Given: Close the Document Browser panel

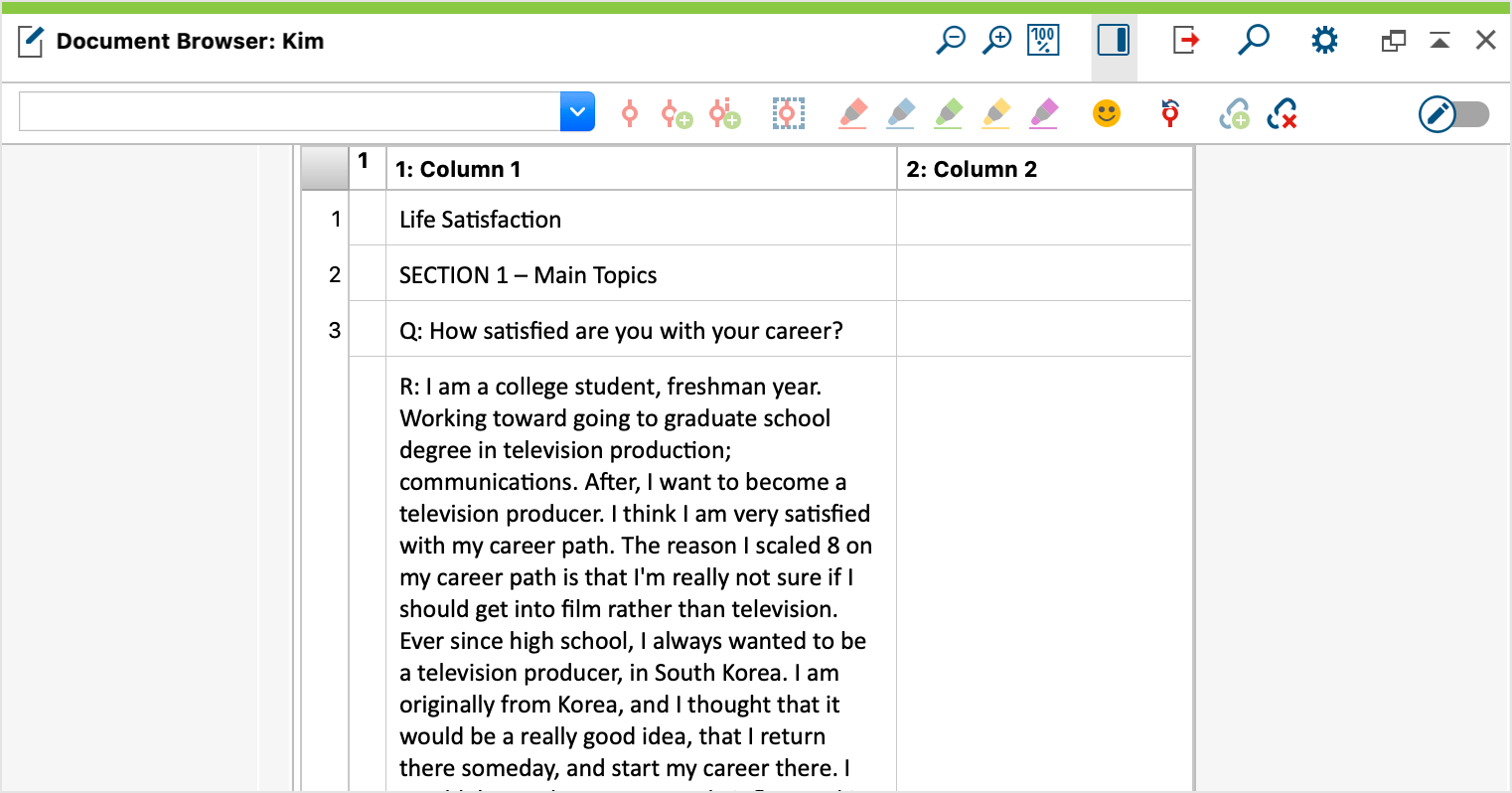Looking at the screenshot, I should click(1486, 41).
